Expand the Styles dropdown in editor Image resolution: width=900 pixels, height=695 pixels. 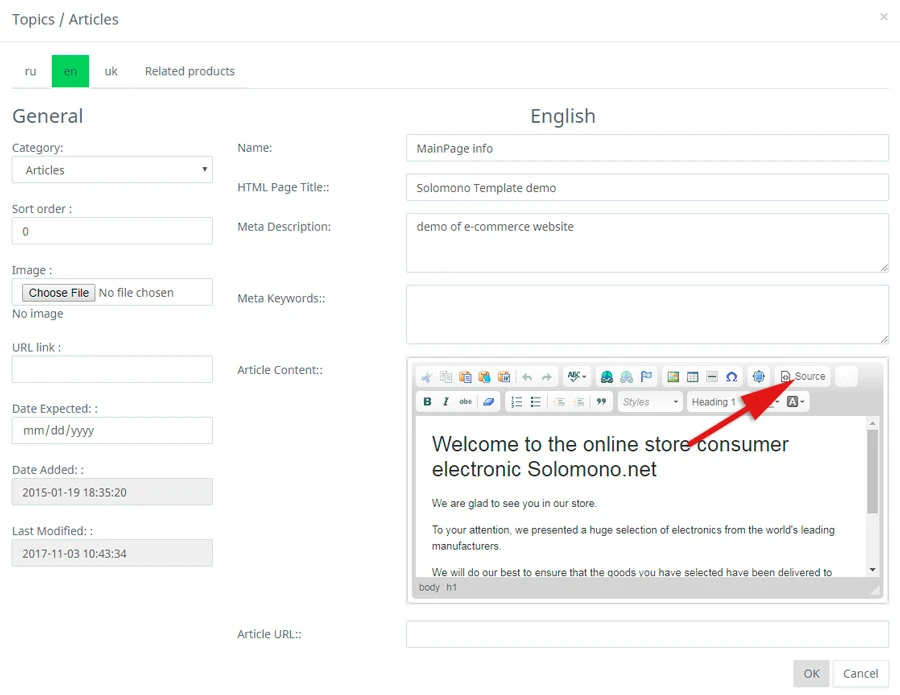(650, 402)
